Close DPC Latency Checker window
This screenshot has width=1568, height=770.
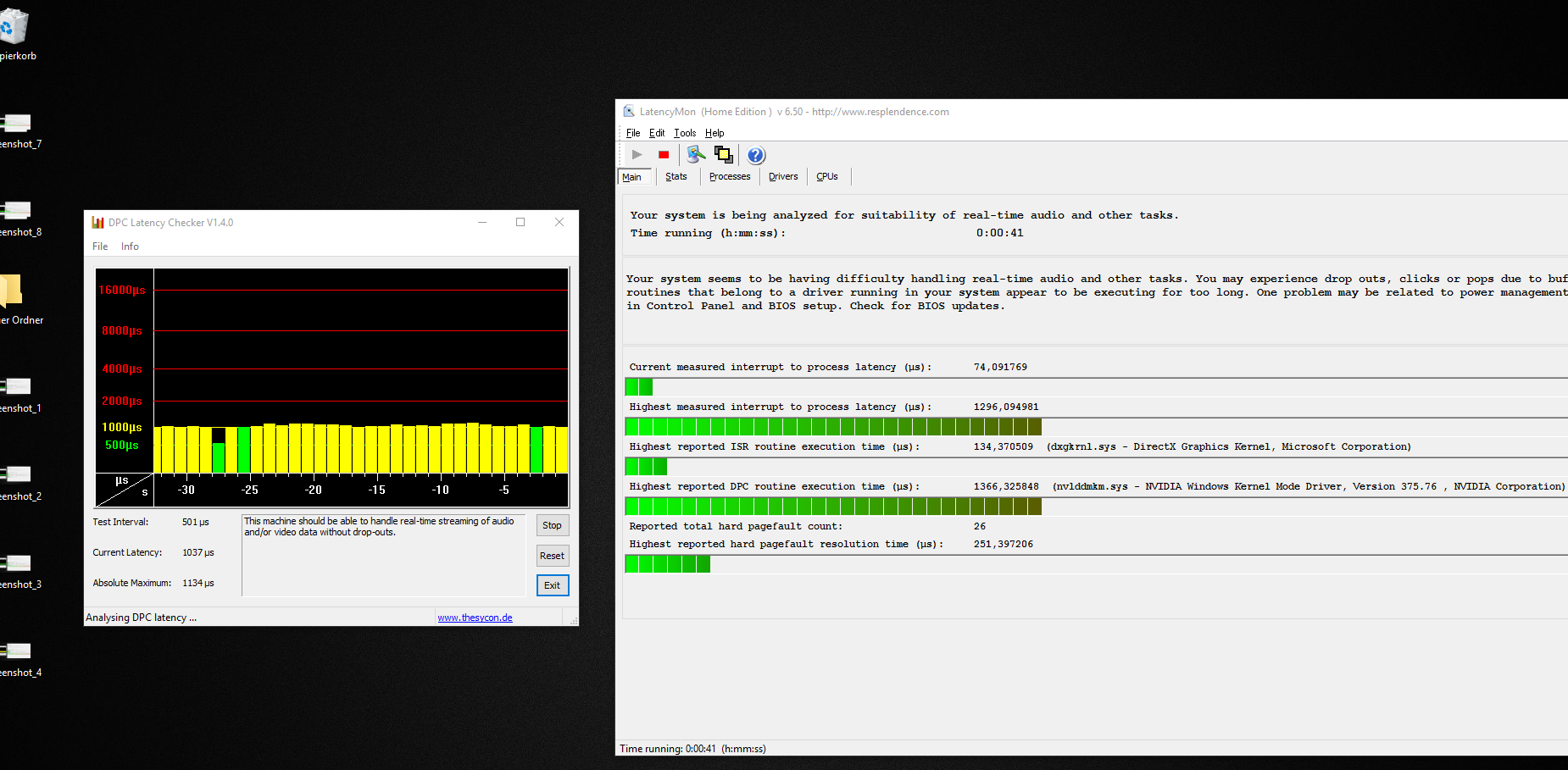pyautogui.click(x=559, y=222)
